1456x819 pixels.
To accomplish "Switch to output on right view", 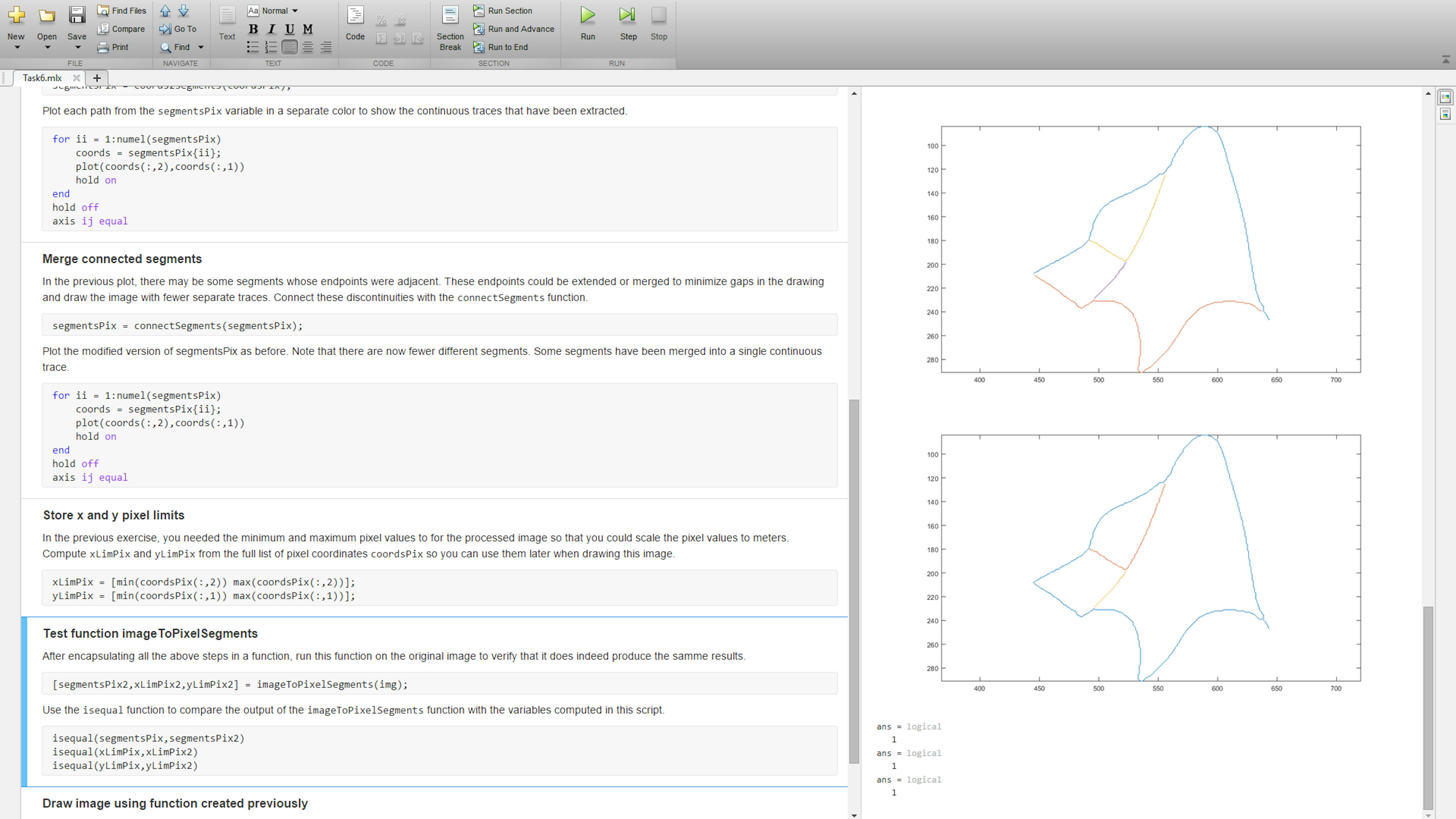I will click(x=1445, y=97).
